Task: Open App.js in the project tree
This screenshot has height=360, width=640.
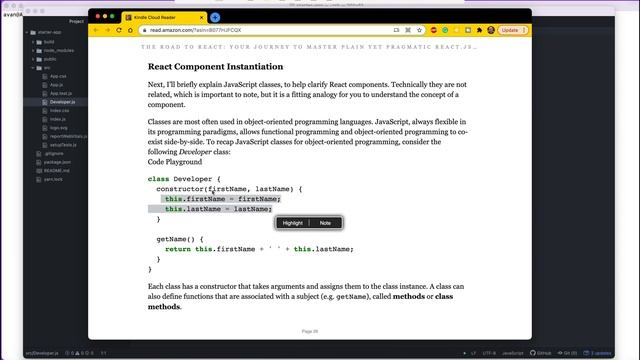Action: pos(56,85)
